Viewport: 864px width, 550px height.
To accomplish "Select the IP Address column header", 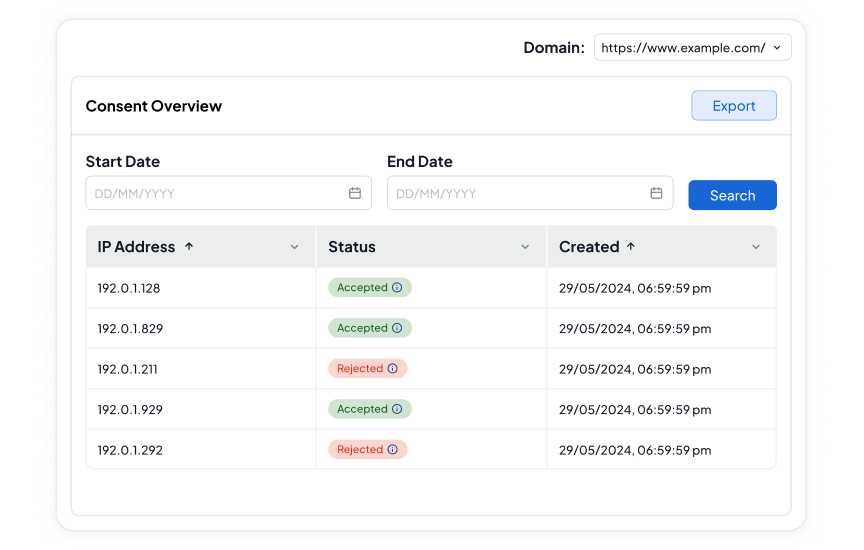I will pyautogui.click(x=201, y=246).
